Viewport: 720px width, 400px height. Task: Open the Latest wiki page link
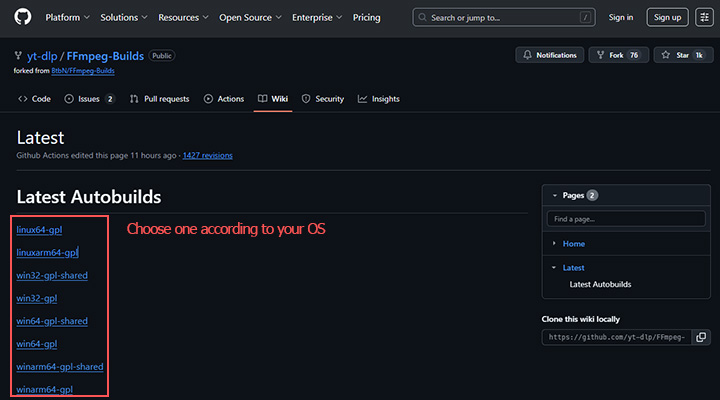(x=574, y=268)
